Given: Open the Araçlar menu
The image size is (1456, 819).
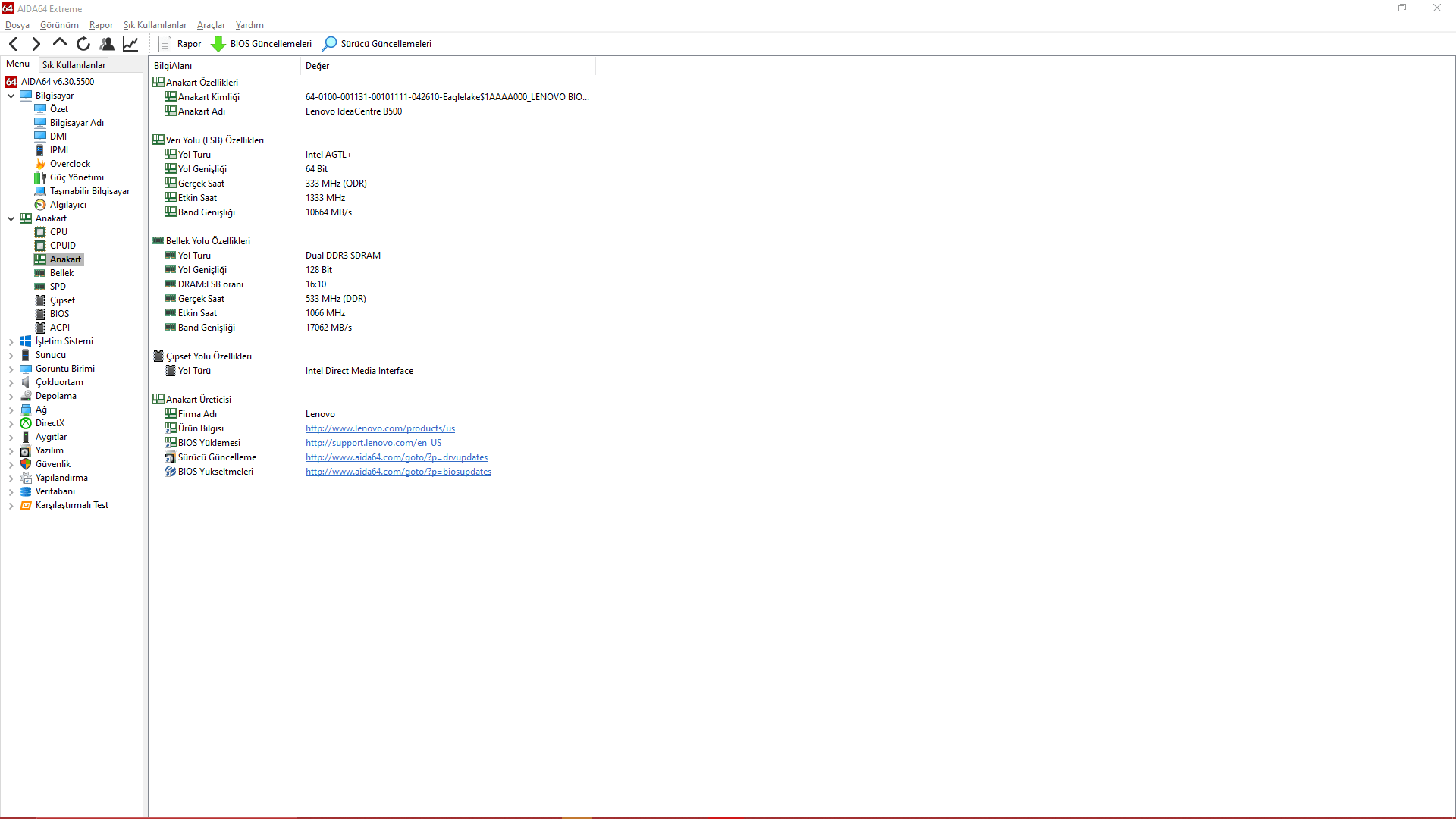Looking at the screenshot, I should pos(211,25).
